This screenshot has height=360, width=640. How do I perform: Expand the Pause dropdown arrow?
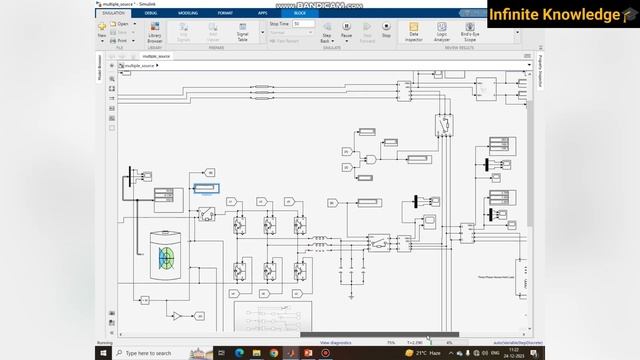tap(347, 41)
